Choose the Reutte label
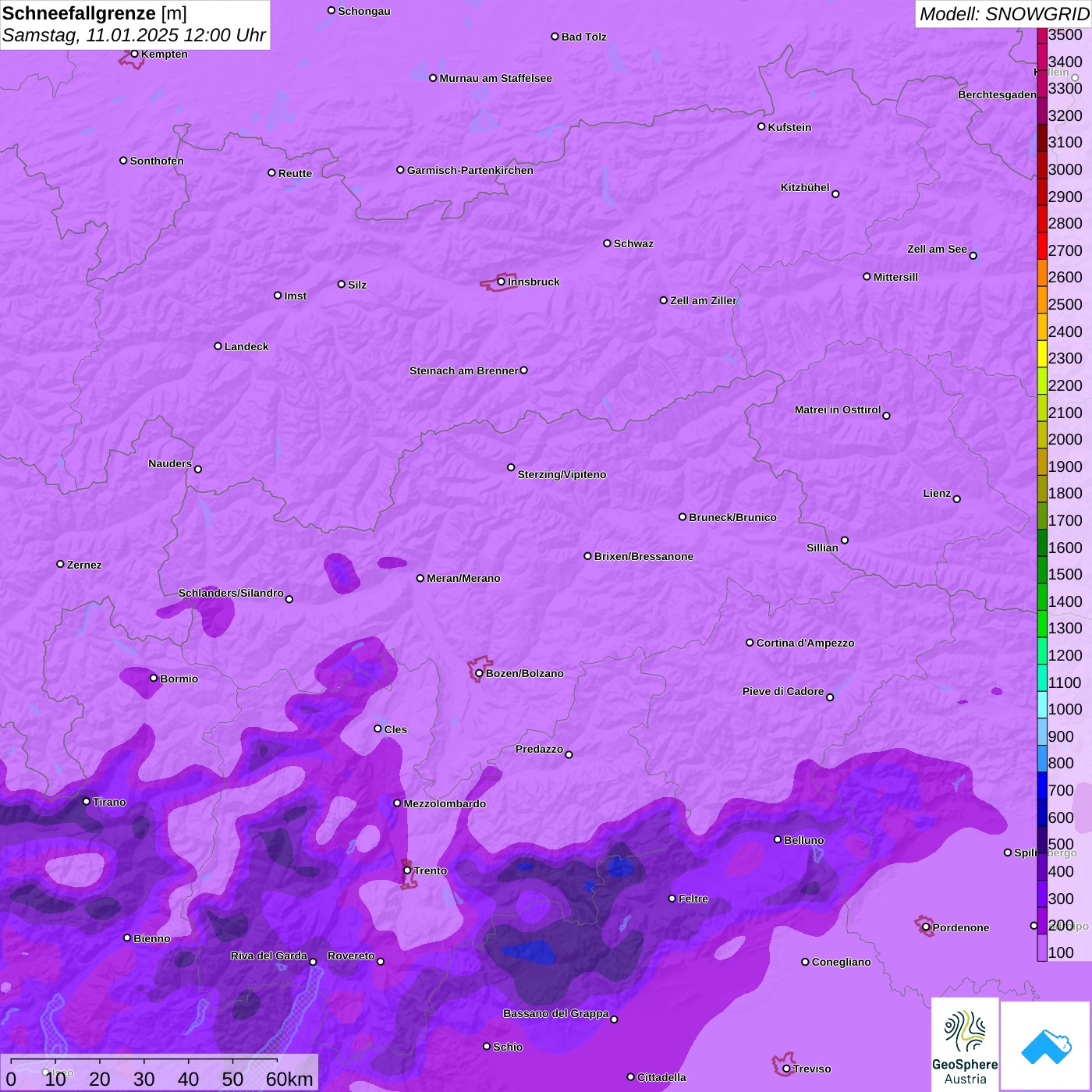 coord(295,173)
